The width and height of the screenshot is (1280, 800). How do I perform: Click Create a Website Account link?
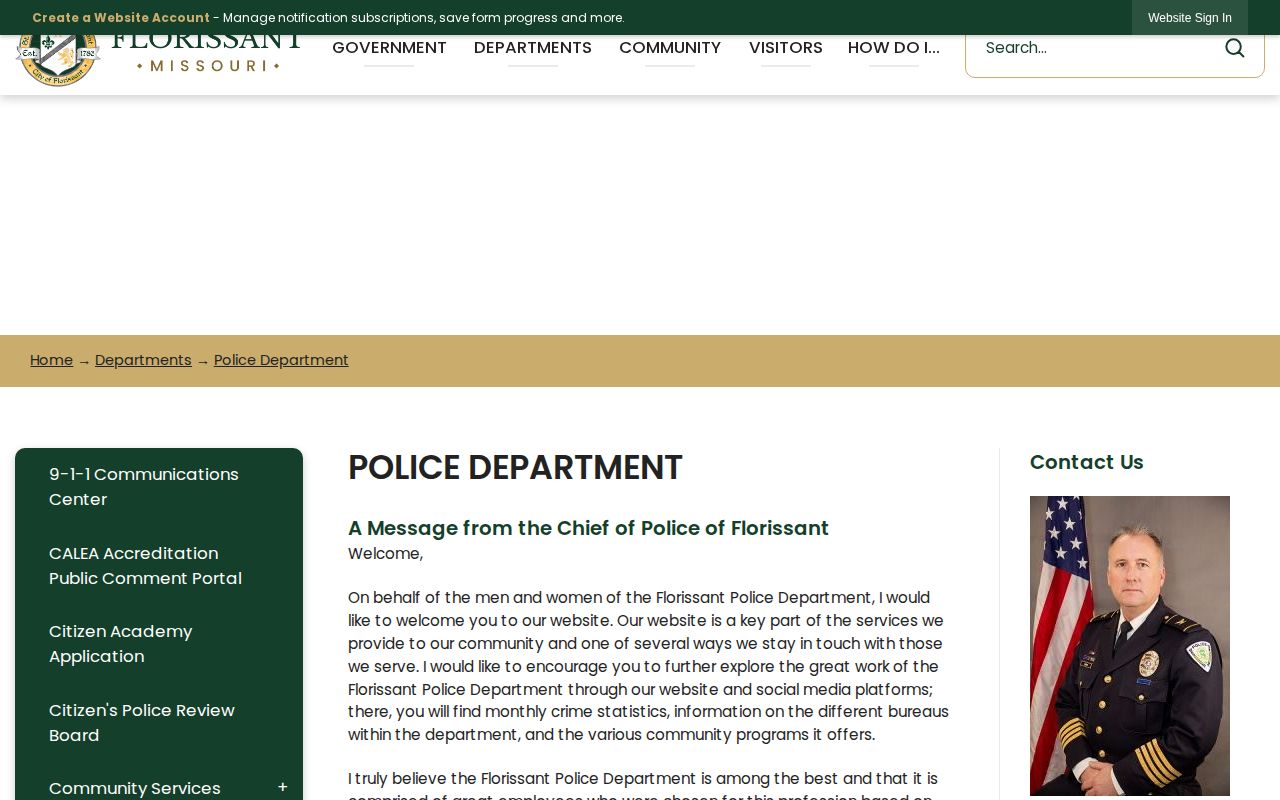pos(121,18)
